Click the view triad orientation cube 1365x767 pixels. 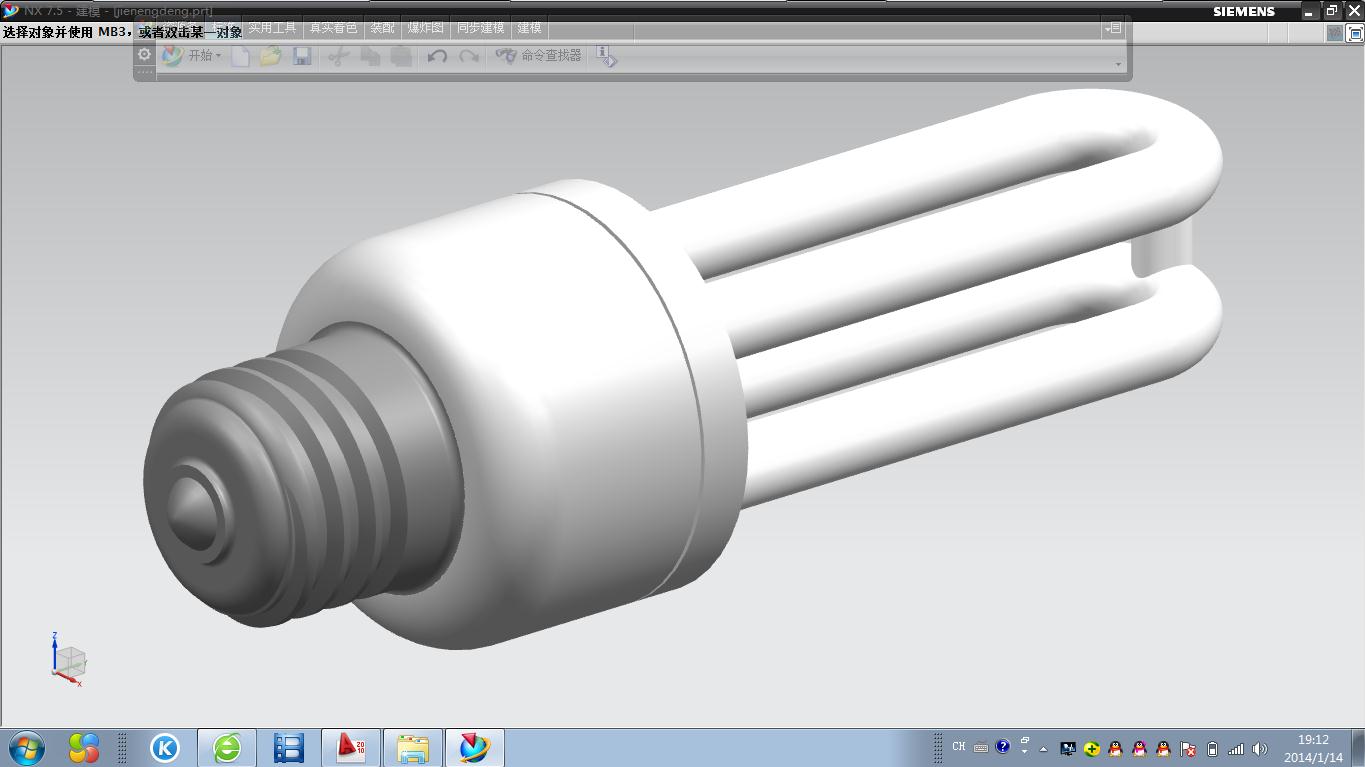68,660
